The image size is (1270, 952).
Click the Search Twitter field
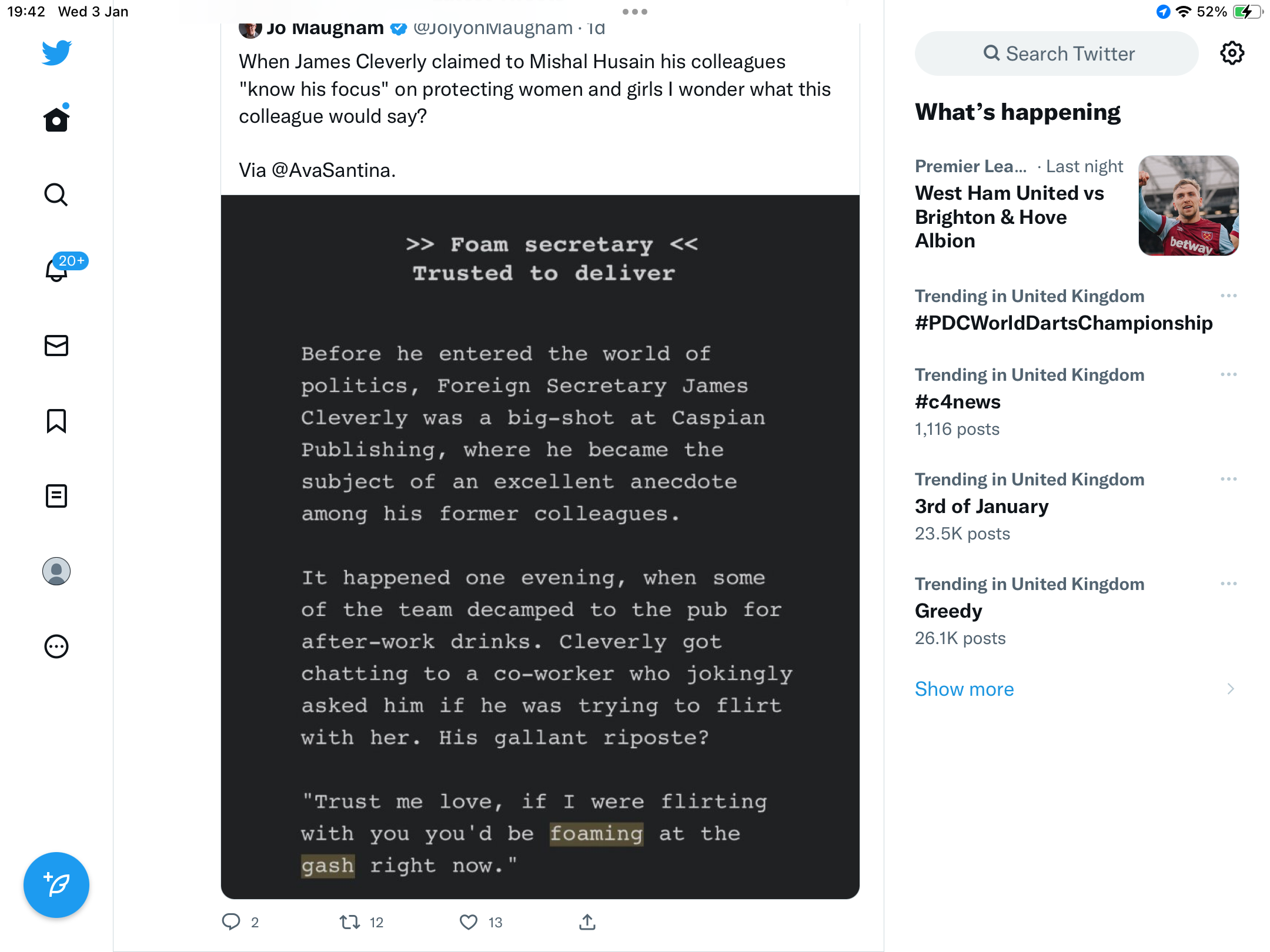pyautogui.click(x=1057, y=53)
